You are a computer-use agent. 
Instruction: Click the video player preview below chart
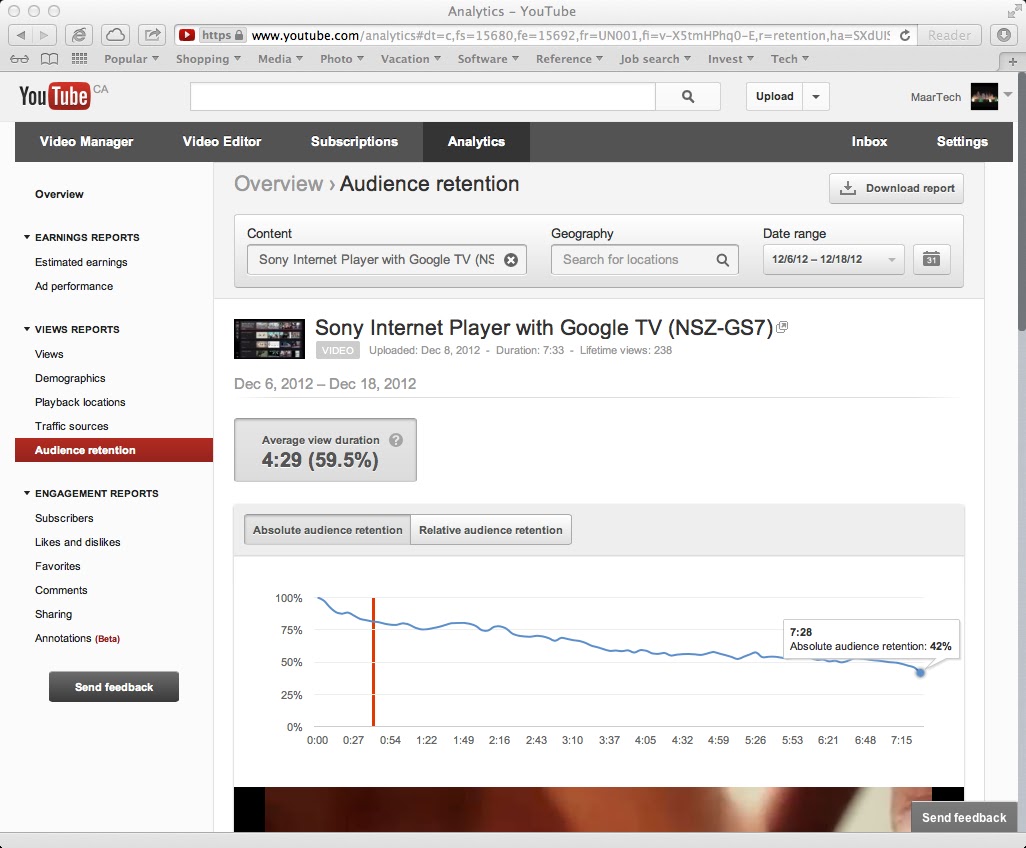pyautogui.click(x=599, y=809)
